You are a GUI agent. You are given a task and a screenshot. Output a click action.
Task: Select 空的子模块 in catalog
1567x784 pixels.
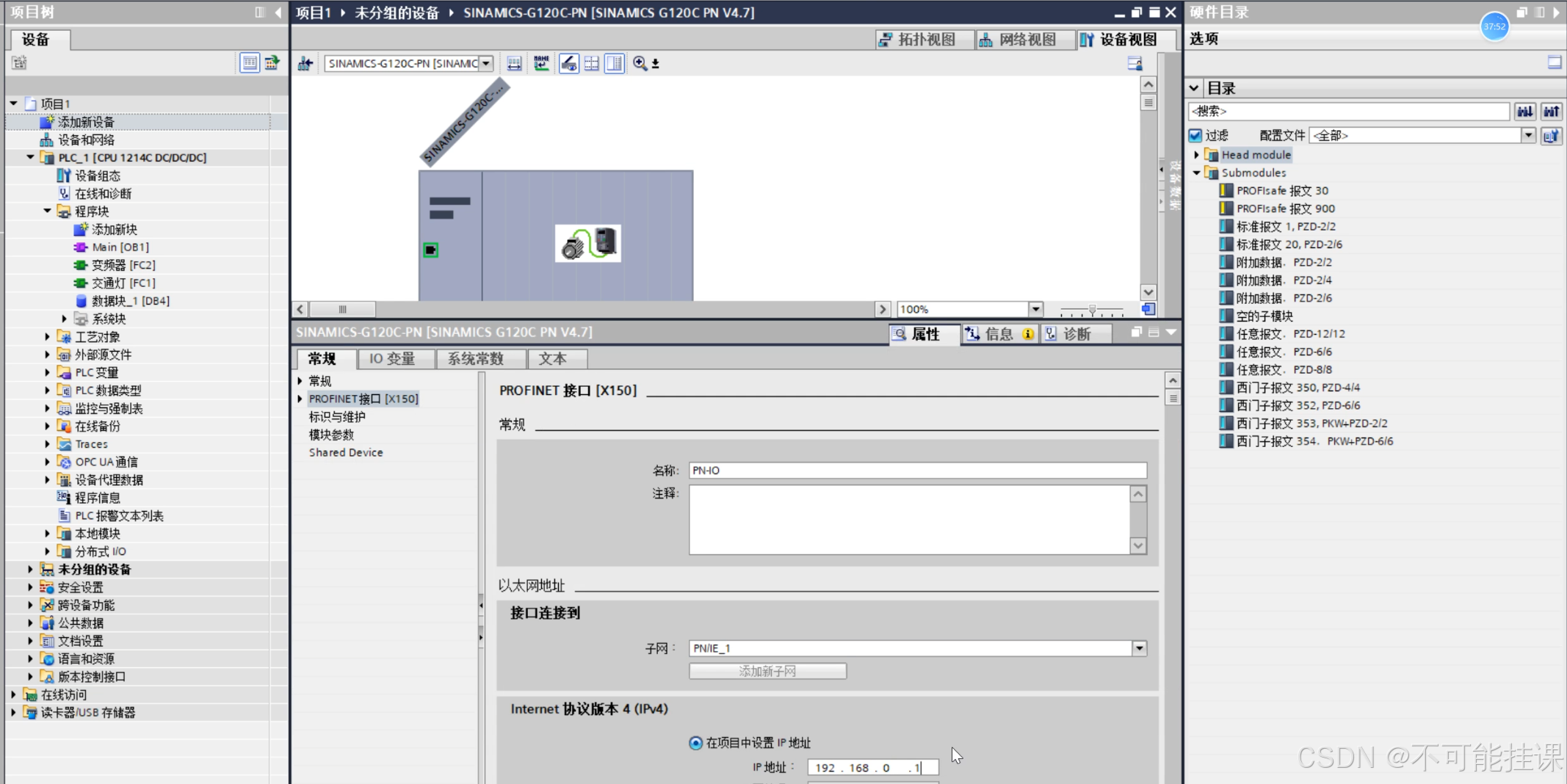pos(1264,316)
